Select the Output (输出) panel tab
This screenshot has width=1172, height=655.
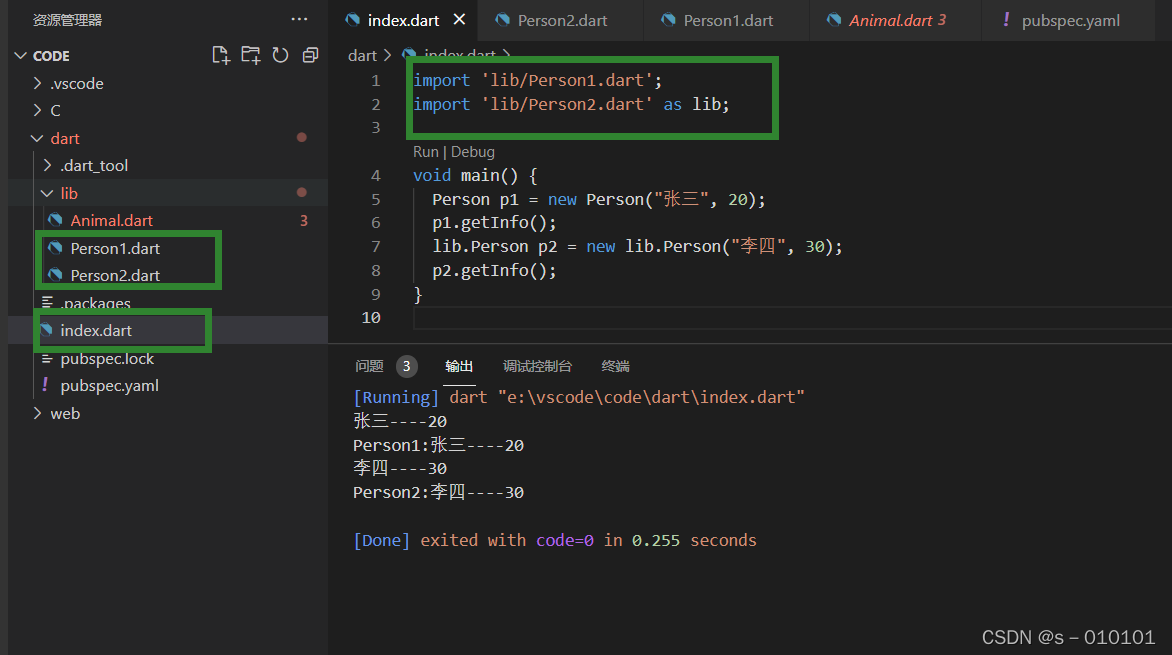click(x=459, y=366)
